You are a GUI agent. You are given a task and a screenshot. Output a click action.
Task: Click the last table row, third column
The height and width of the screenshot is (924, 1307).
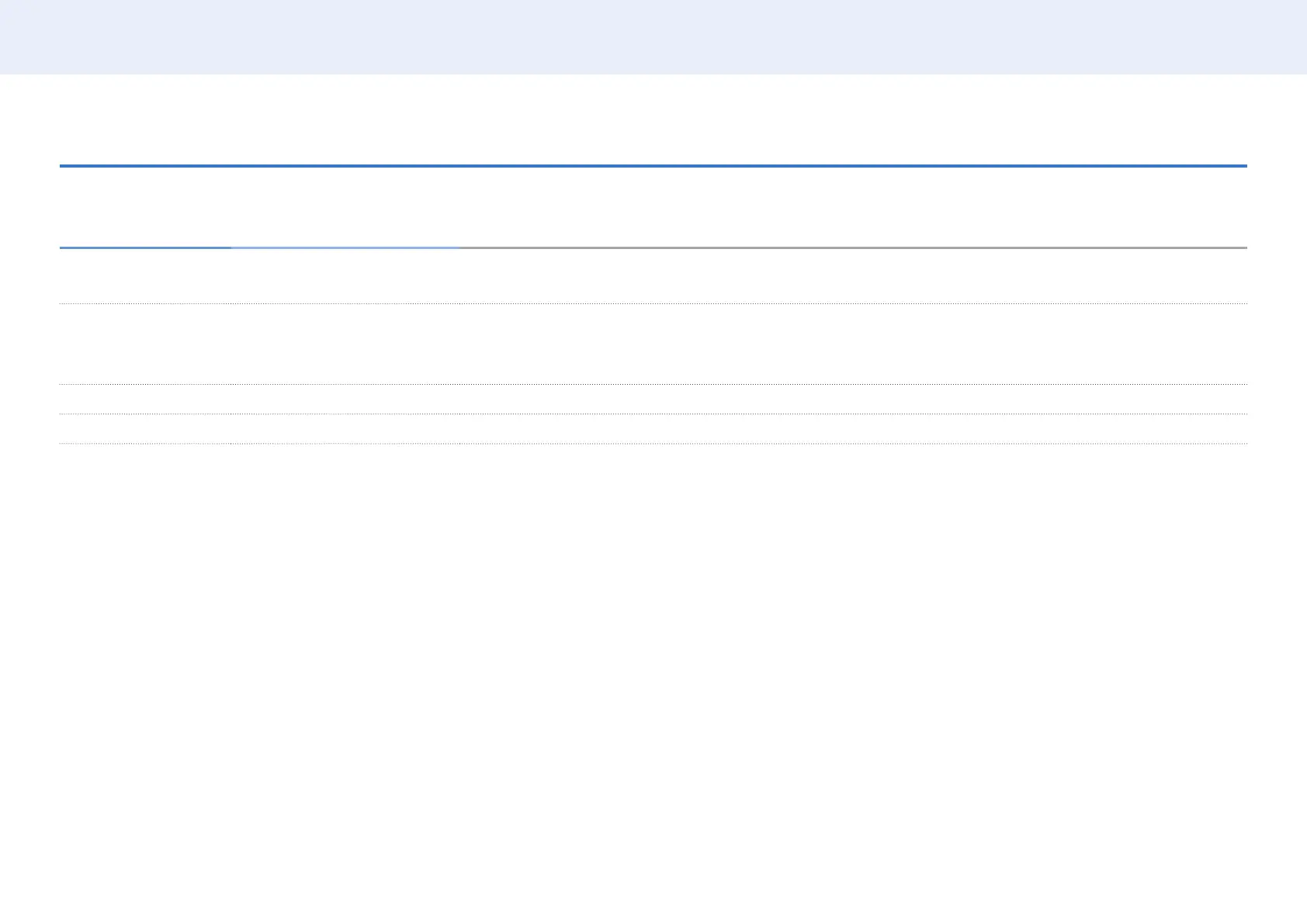(x=853, y=429)
